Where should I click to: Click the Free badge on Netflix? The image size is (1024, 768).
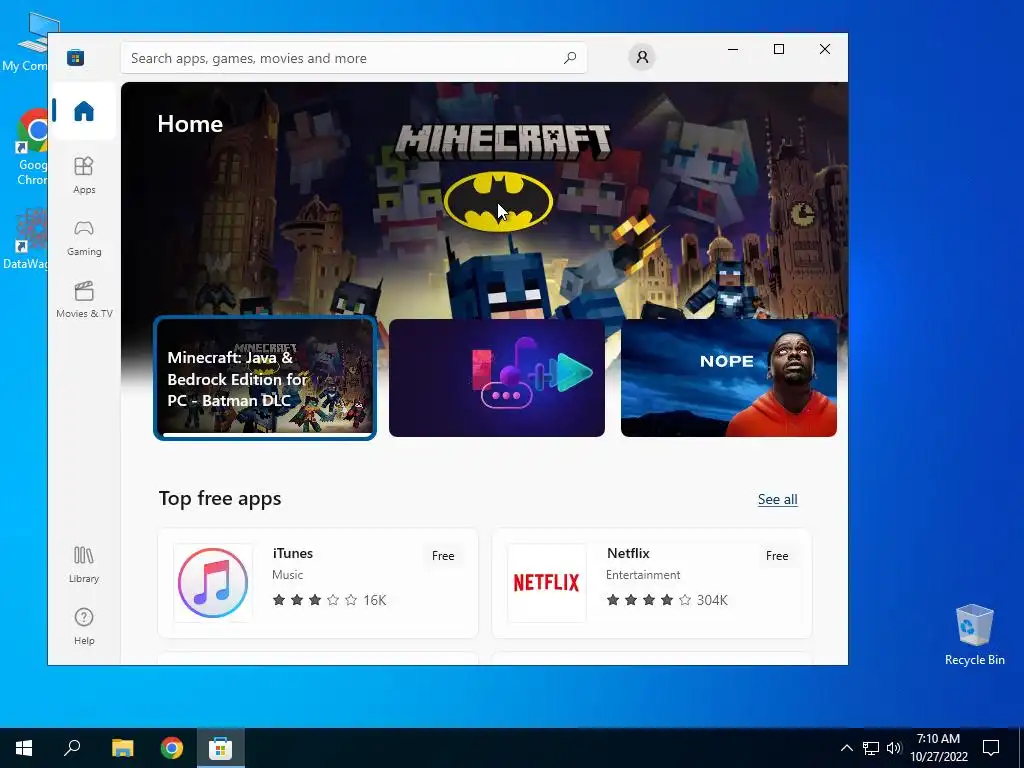(776, 556)
